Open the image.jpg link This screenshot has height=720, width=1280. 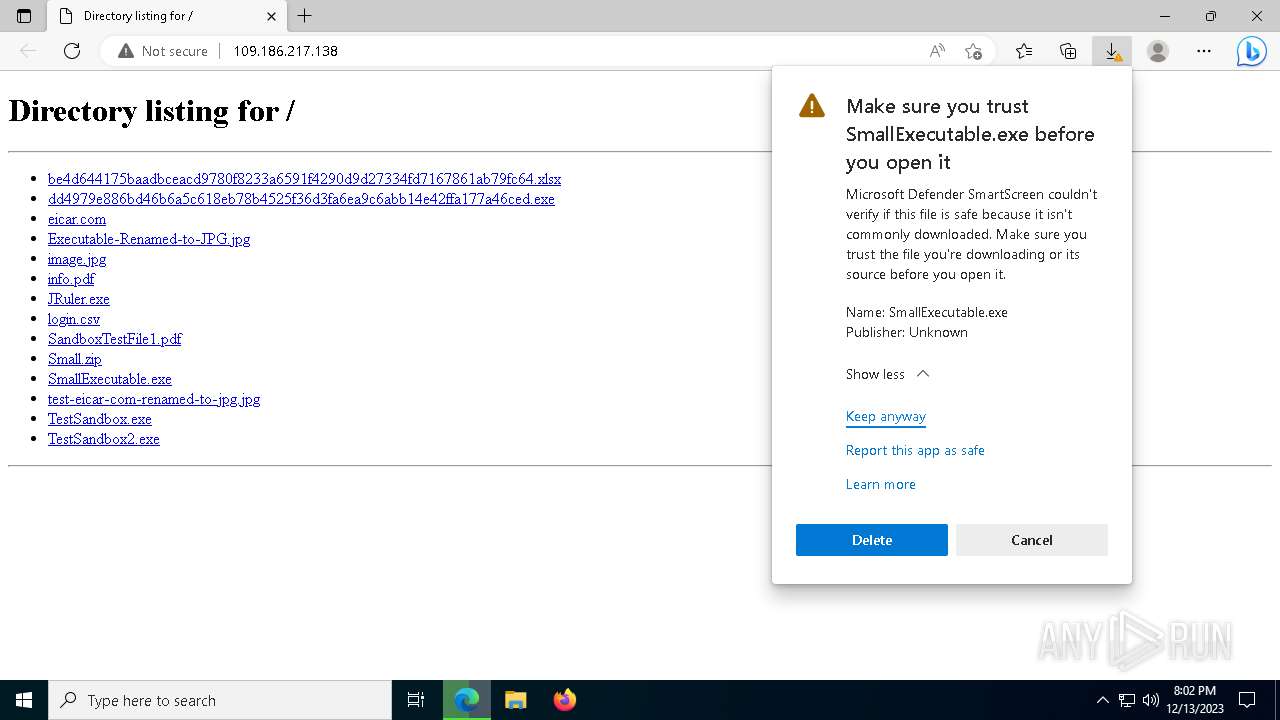click(77, 259)
